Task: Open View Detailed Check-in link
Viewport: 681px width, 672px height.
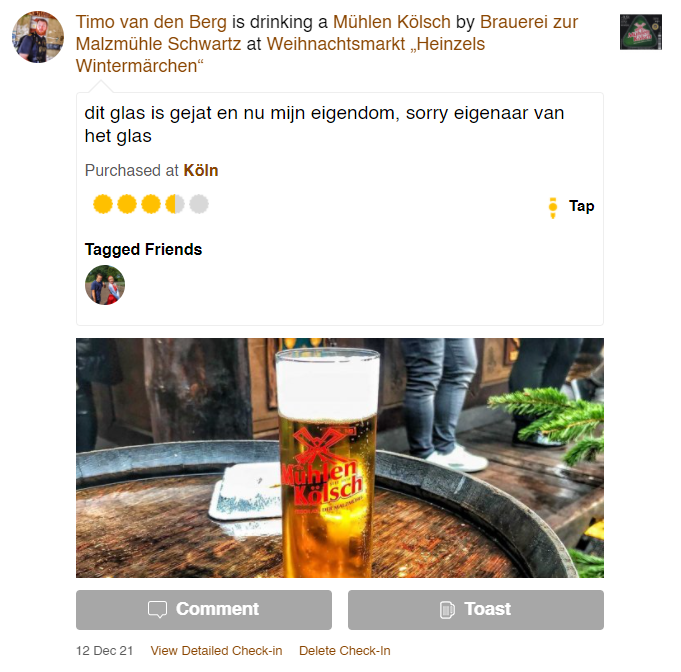Action: coord(216,651)
